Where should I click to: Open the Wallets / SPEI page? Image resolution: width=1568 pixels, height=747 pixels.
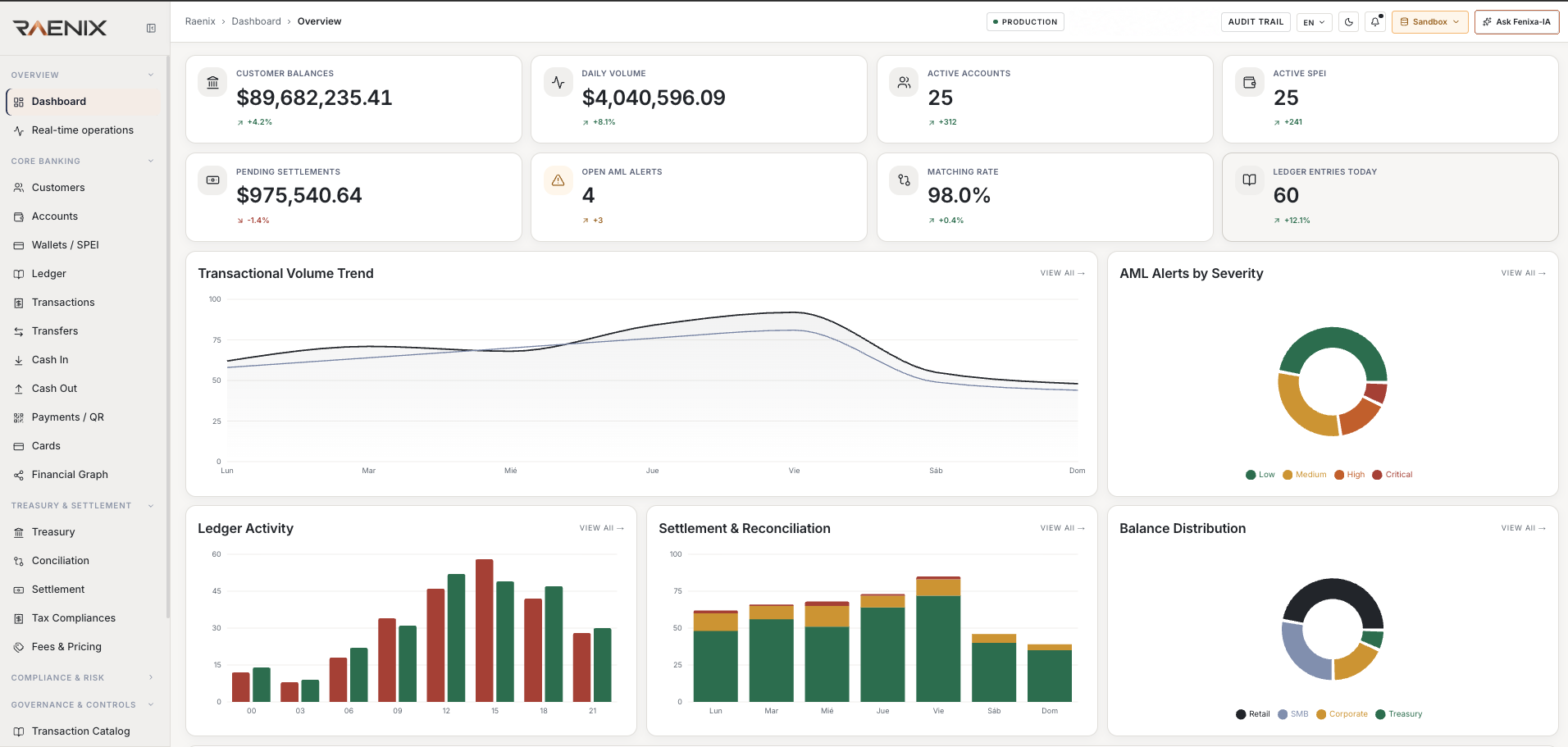(83, 245)
